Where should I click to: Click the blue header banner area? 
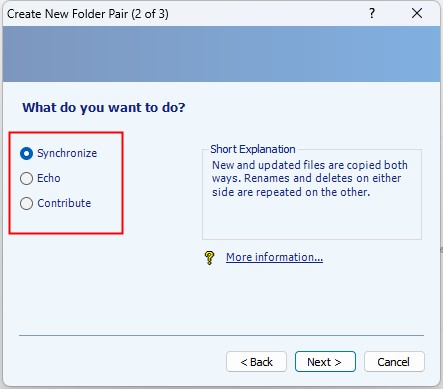click(221, 54)
